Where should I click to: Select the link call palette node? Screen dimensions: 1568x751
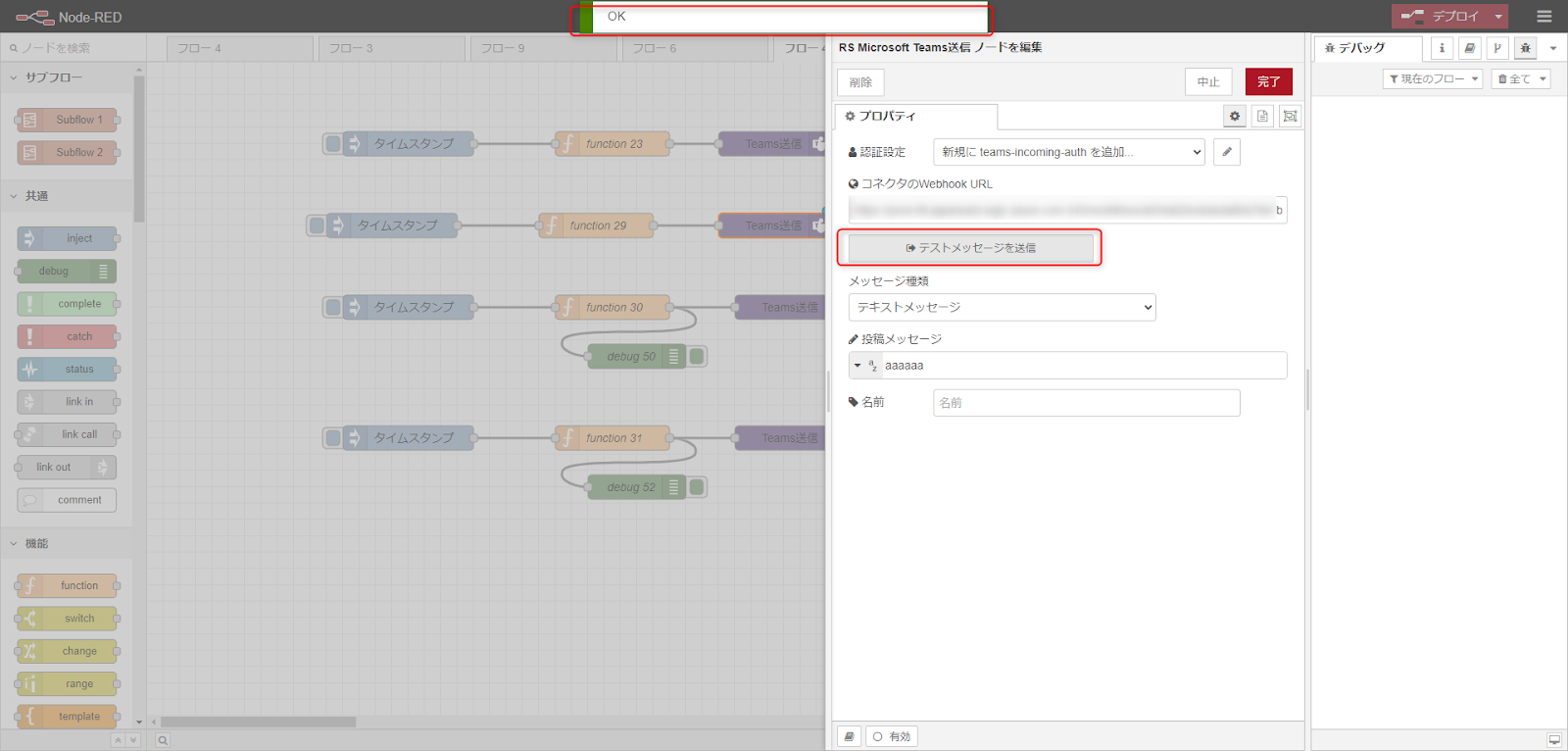67,434
